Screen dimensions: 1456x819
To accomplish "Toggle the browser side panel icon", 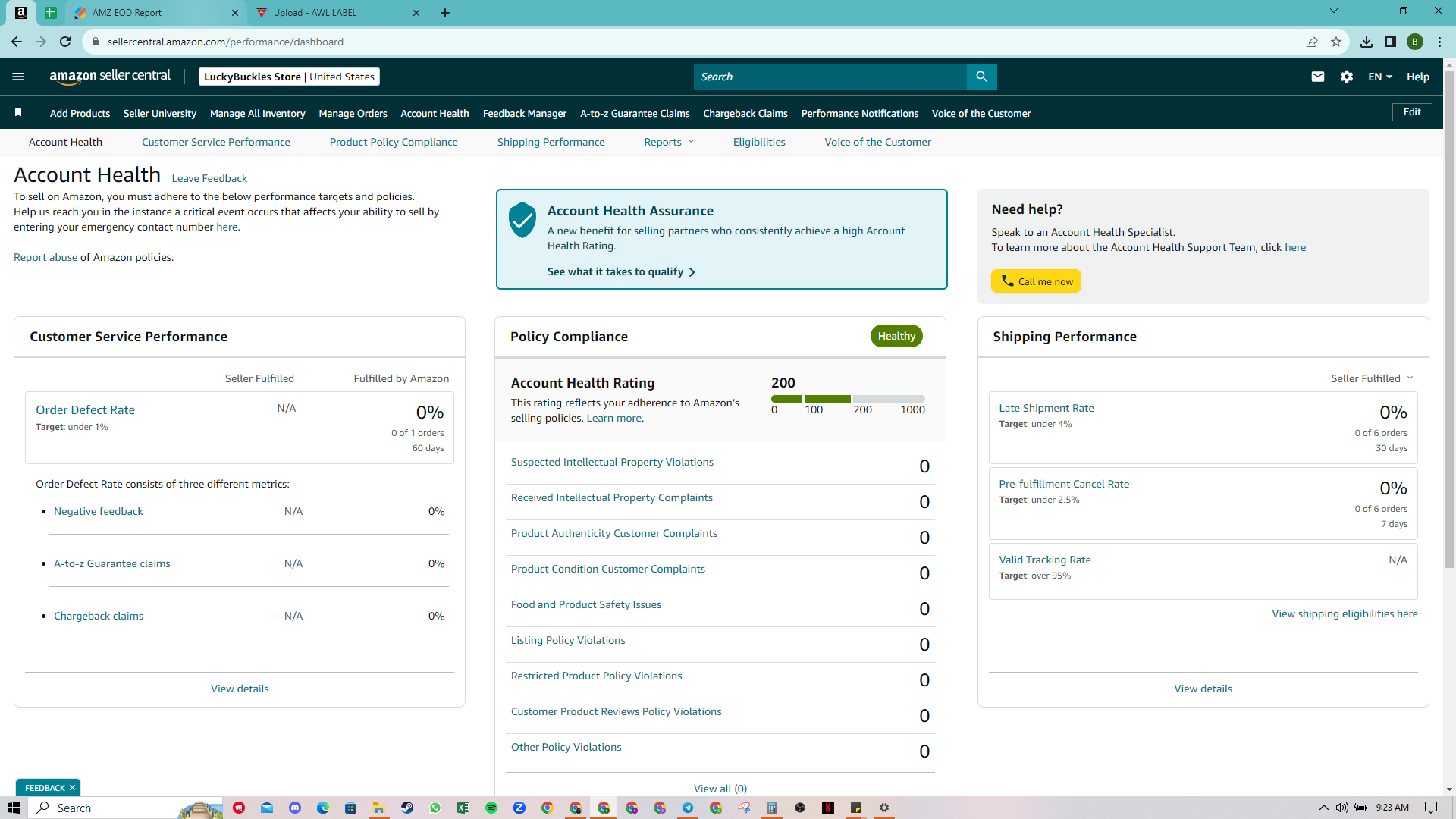I will pyautogui.click(x=1391, y=42).
